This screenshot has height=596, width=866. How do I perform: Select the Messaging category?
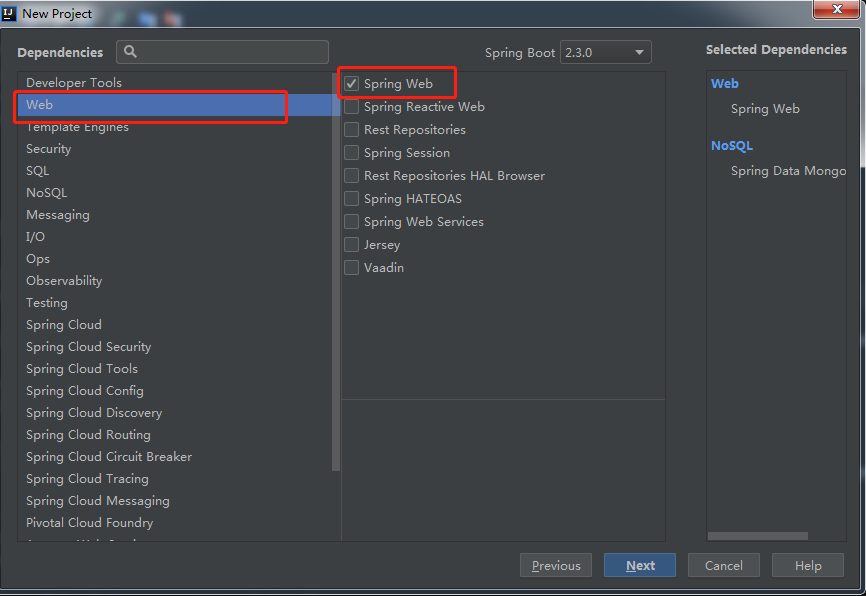(175, 215)
